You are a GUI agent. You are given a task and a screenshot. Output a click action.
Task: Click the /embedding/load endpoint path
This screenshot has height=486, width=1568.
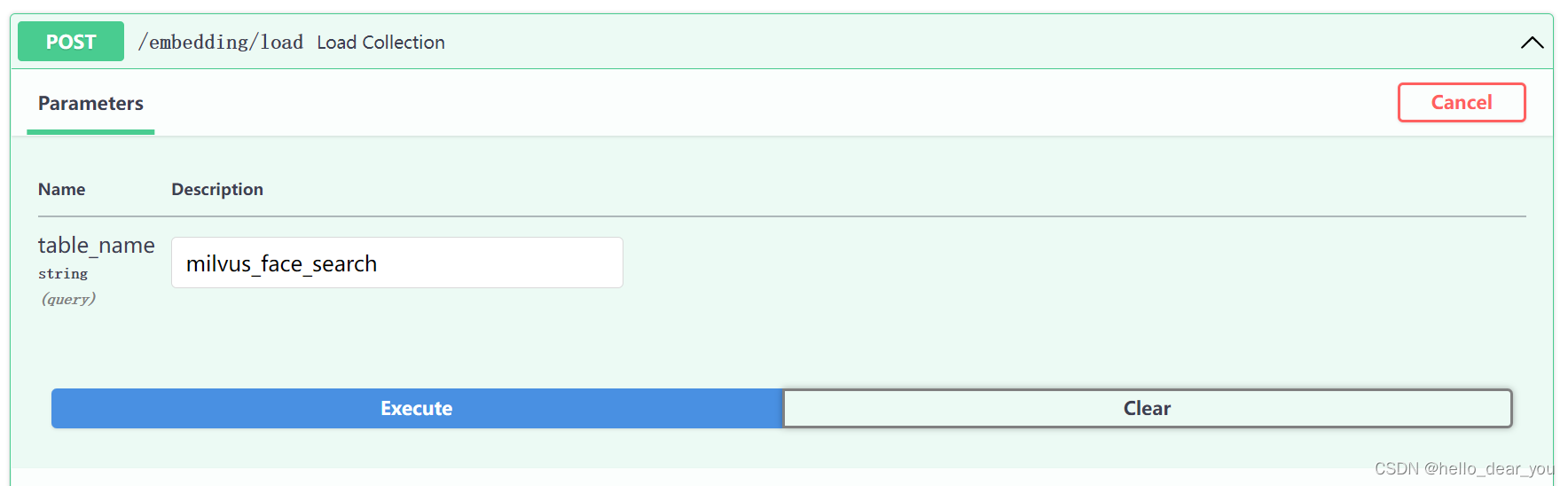221,43
